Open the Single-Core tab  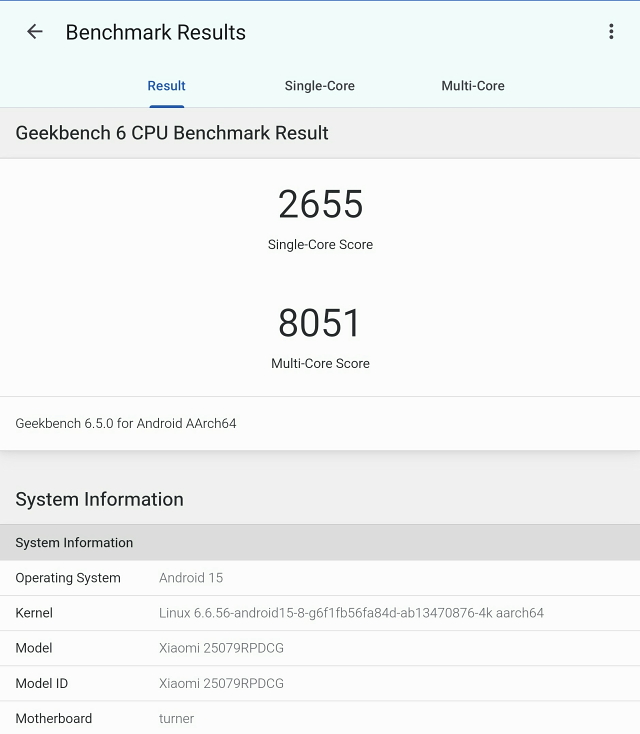click(319, 86)
